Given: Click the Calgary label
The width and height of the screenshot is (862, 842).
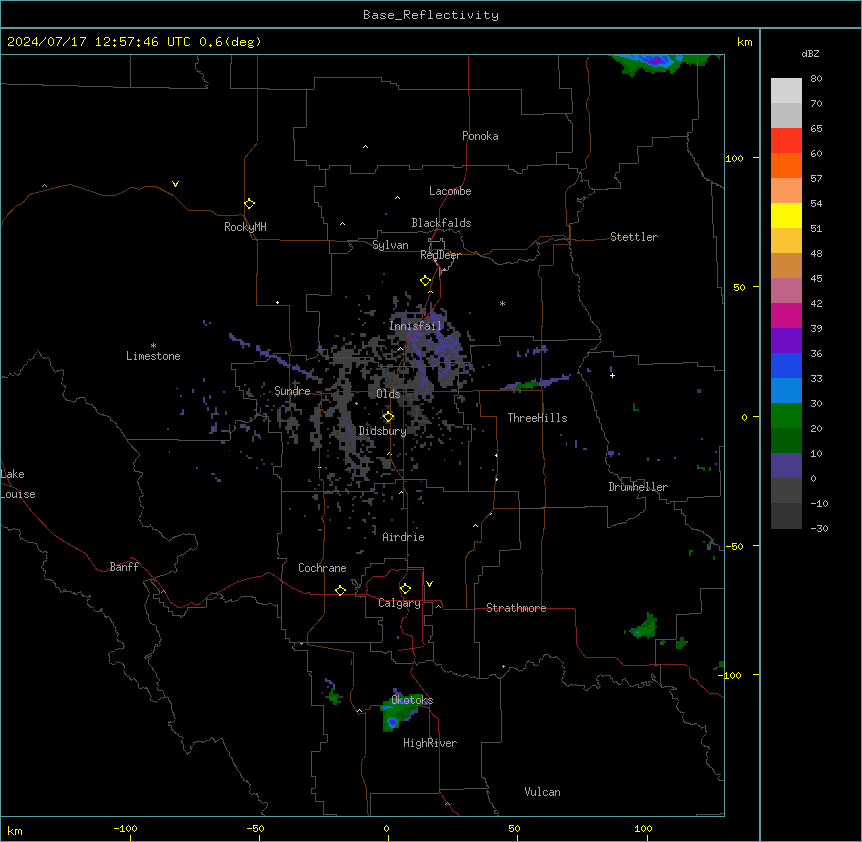Looking at the screenshot, I should coord(399,603).
